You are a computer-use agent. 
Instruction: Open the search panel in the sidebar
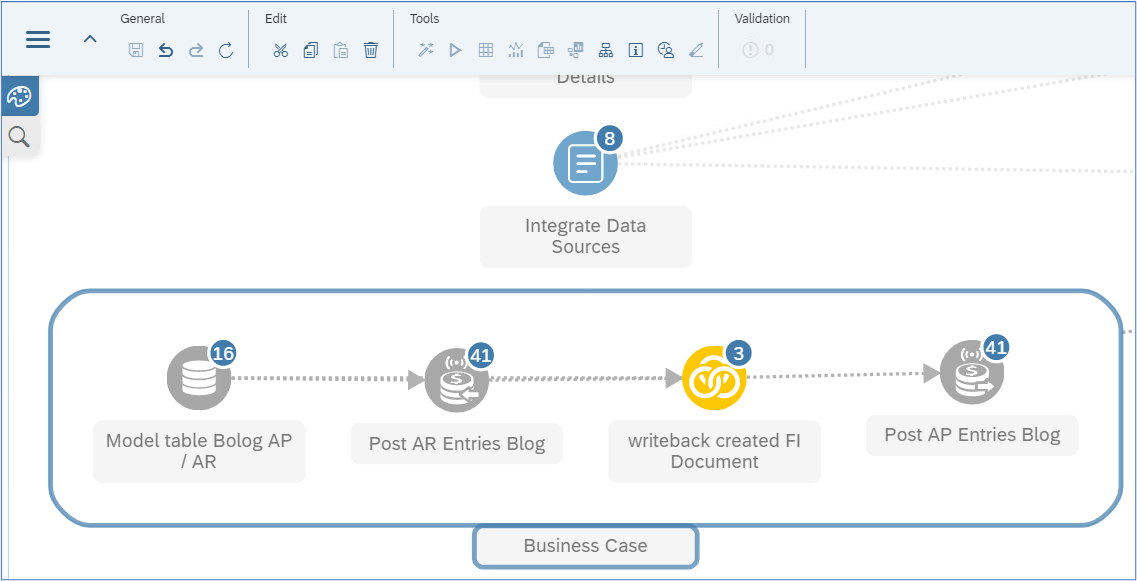click(x=19, y=136)
